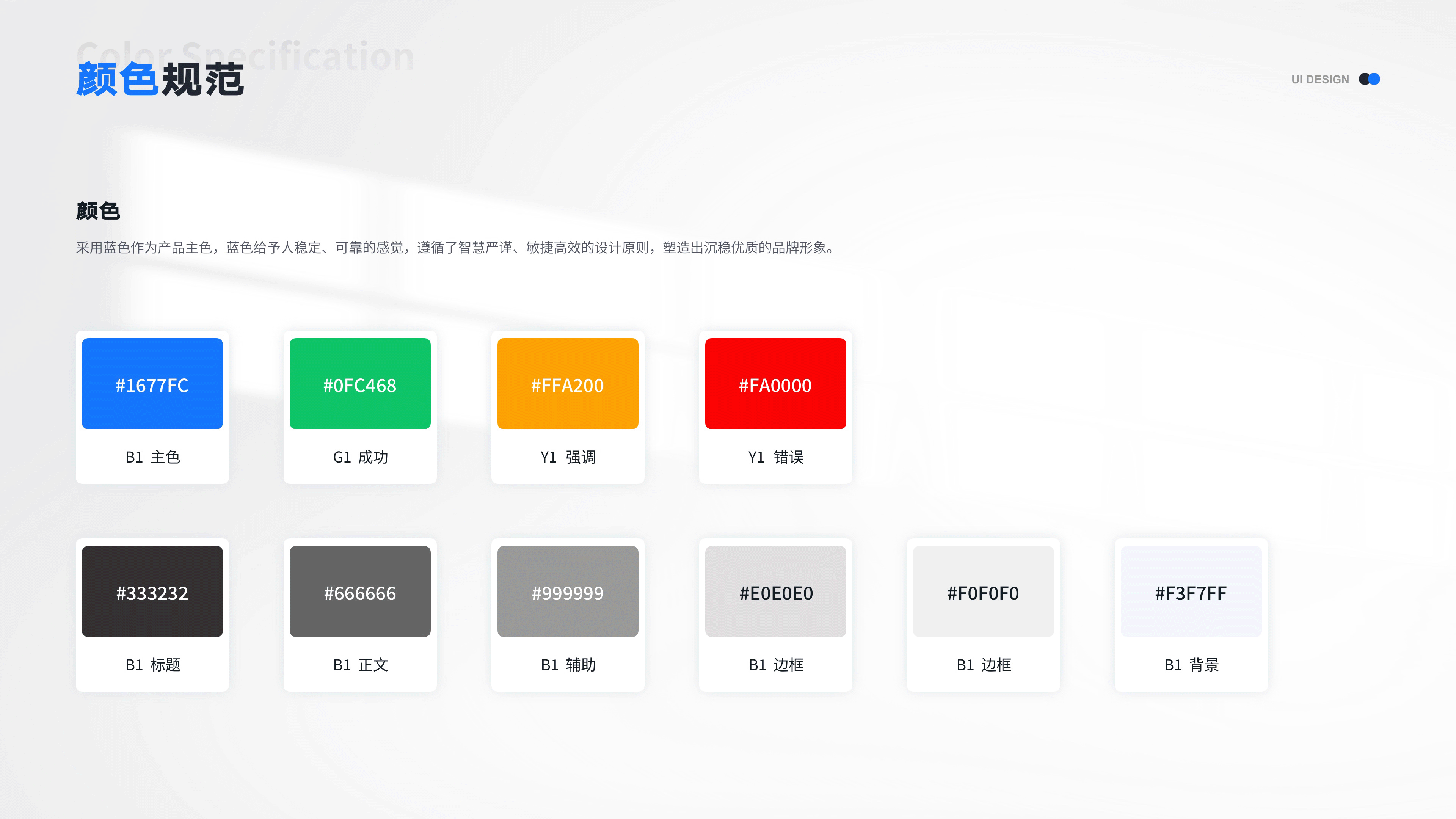This screenshot has width=1456, height=819.
Task: Click the blue #1677FC color swatch
Action: (152, 383)
